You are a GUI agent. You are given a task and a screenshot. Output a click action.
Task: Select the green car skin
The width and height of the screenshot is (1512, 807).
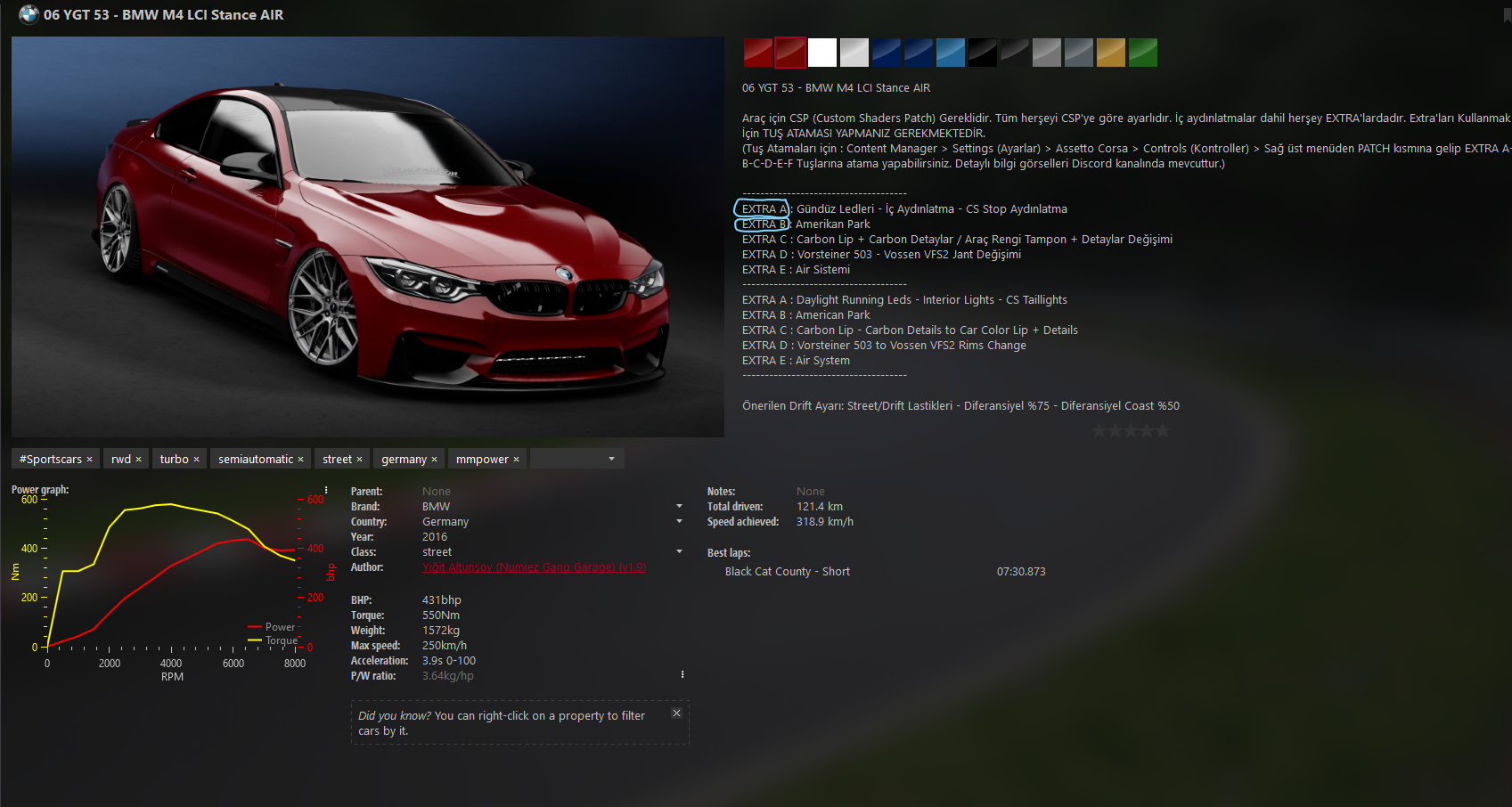(1143, 53)
